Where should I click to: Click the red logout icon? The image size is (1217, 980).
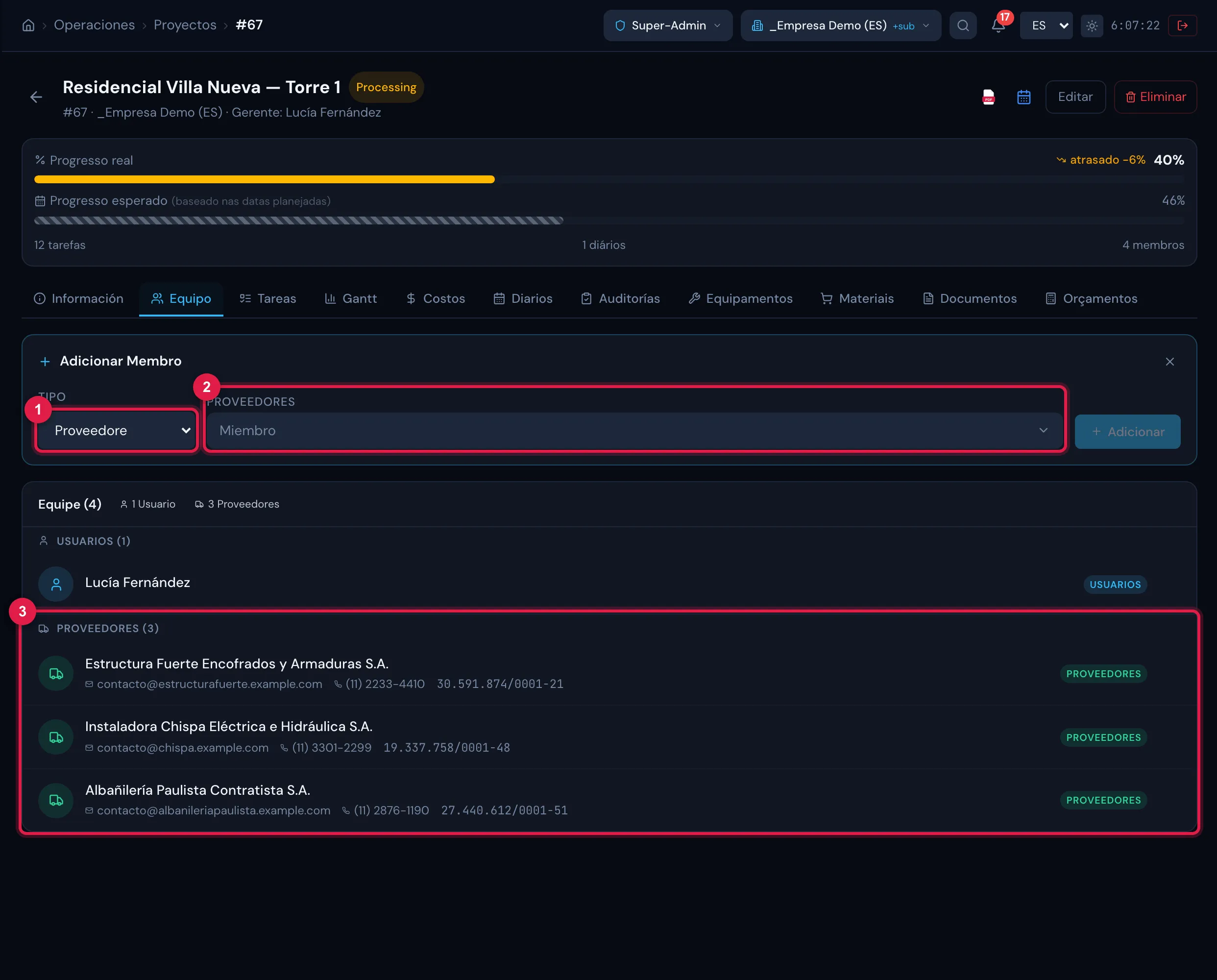tap(1183, 25)
